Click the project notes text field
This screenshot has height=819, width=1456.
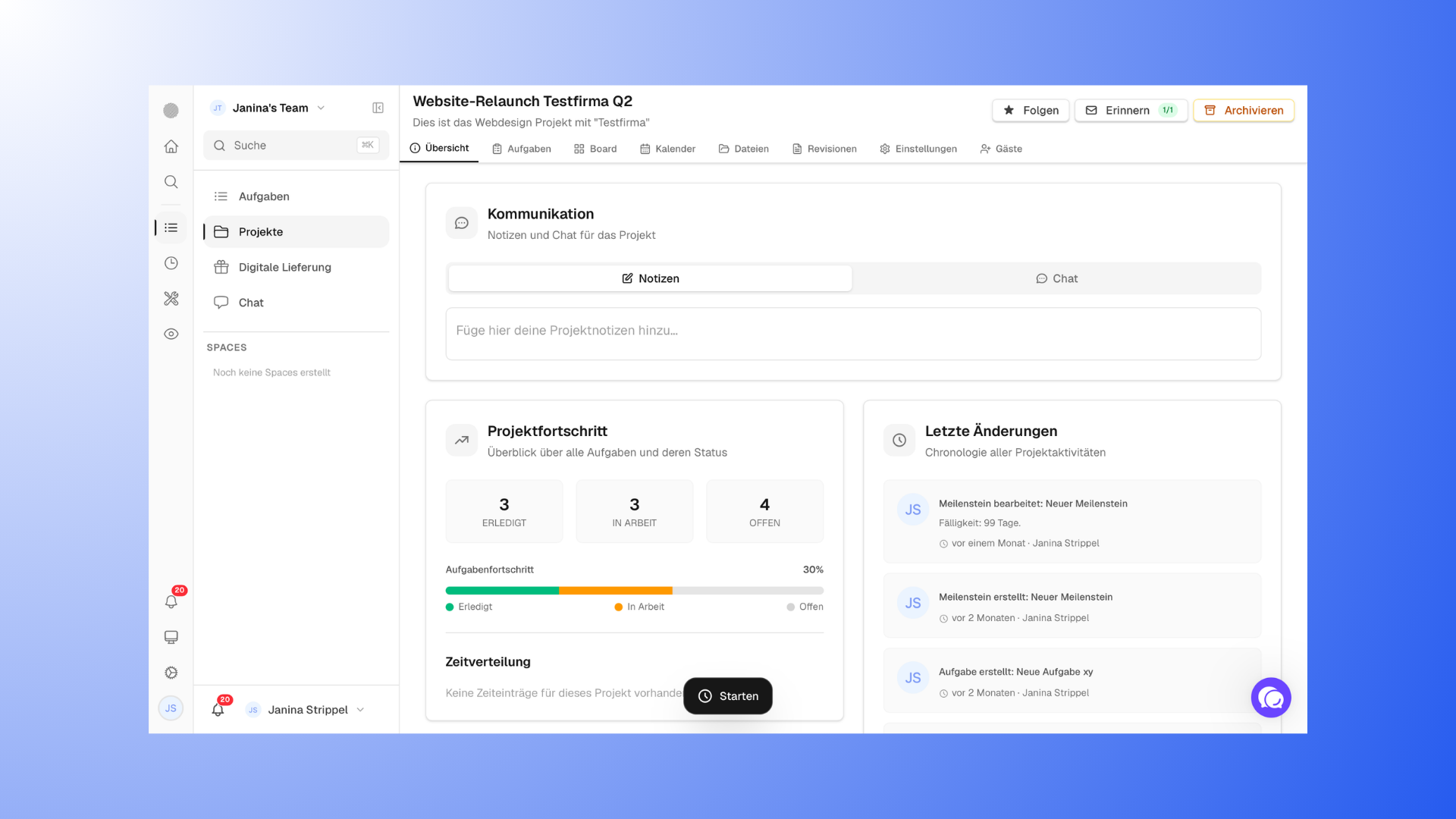pos(853,334)
